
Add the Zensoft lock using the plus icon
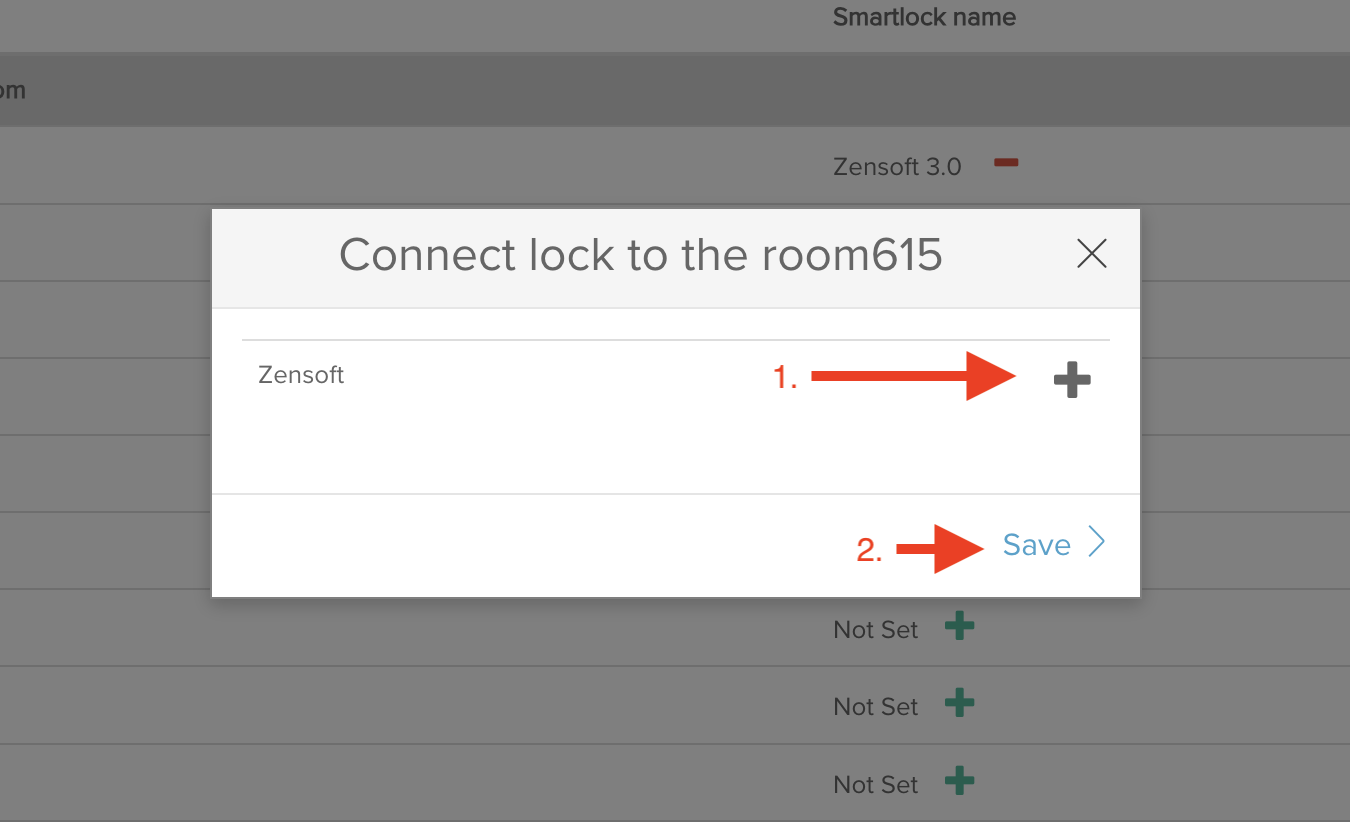click(x=1071, y=378)
